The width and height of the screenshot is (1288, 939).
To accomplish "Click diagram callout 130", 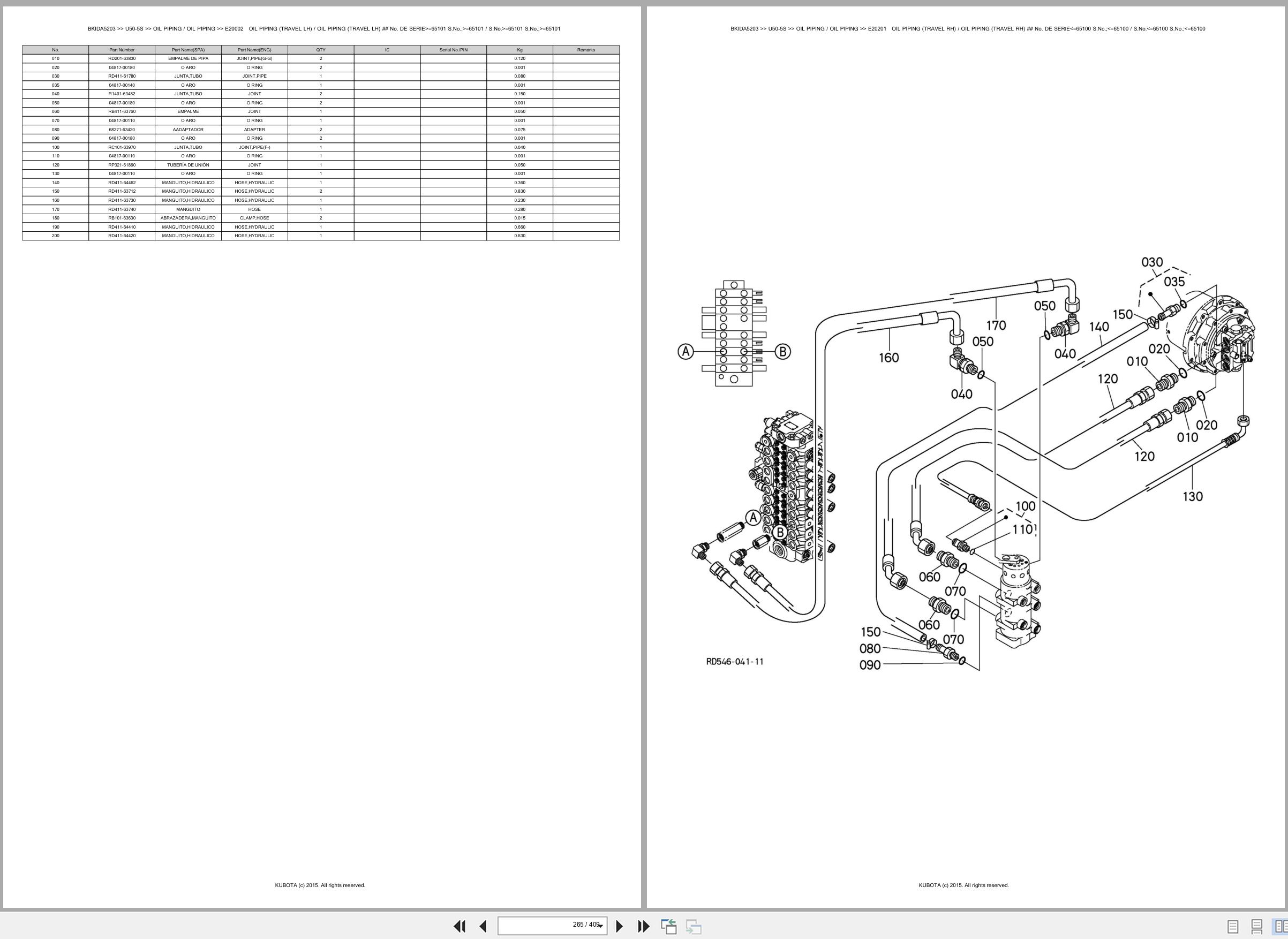I will (1193, 496).
